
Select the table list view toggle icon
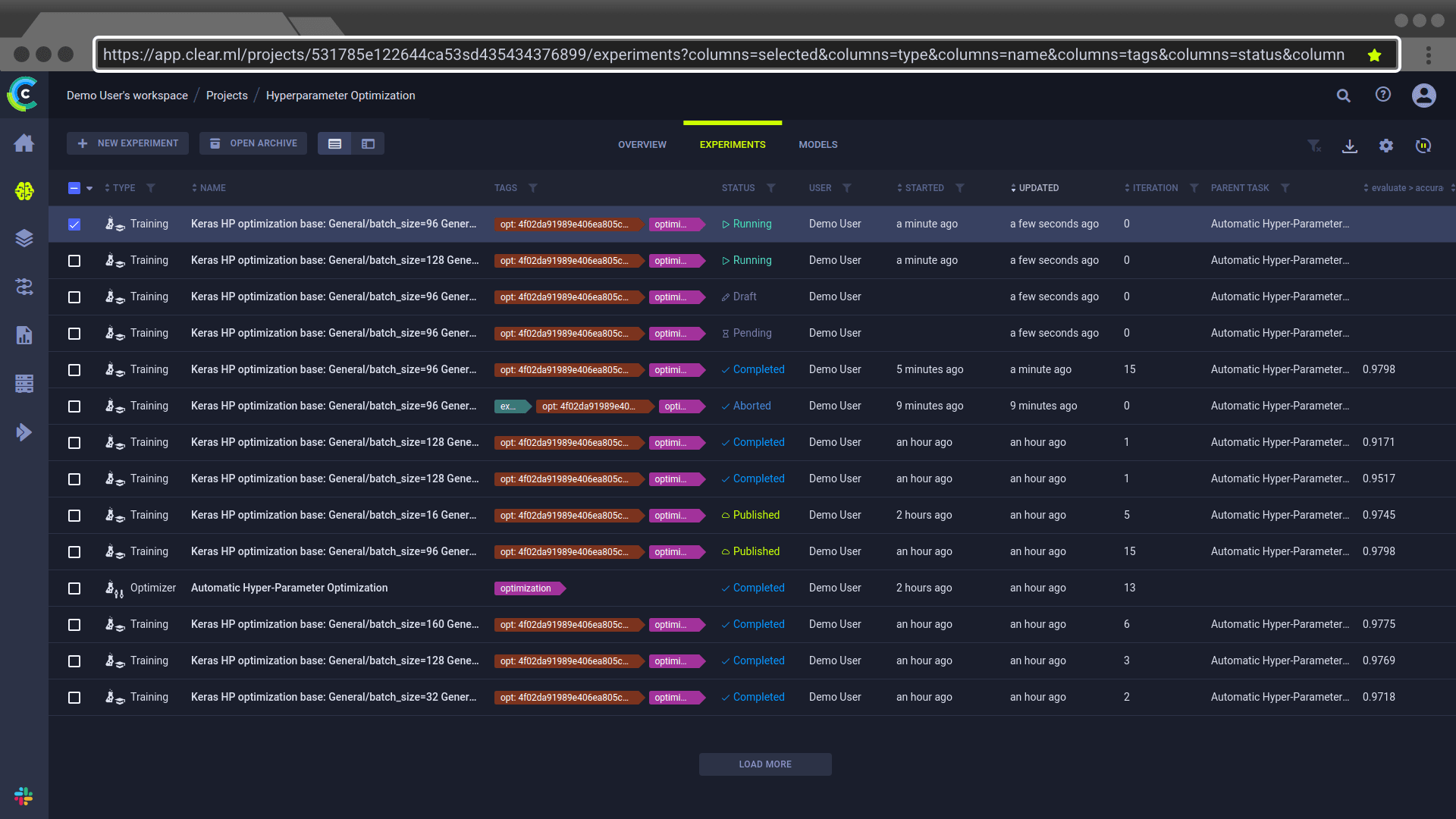coord(335,143)
